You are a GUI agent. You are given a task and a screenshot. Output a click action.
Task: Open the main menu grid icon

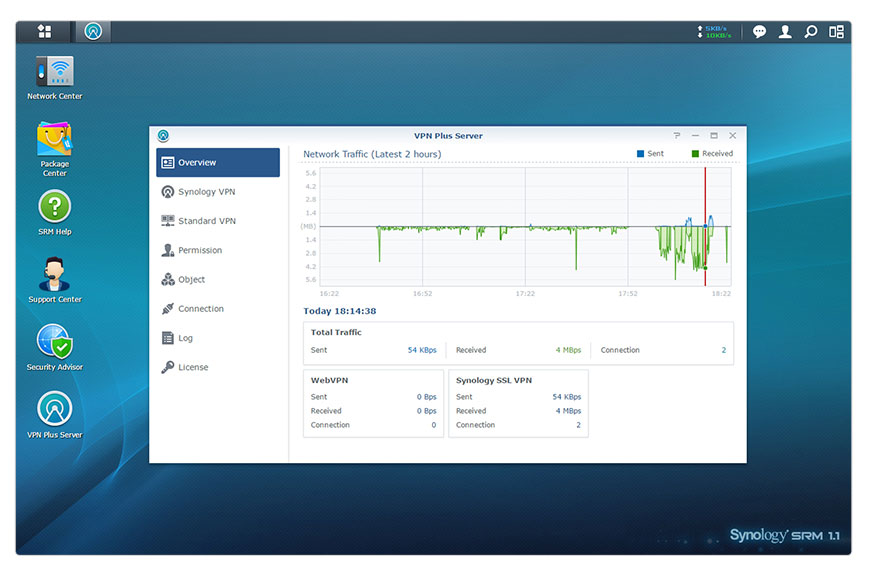(44, 32)
